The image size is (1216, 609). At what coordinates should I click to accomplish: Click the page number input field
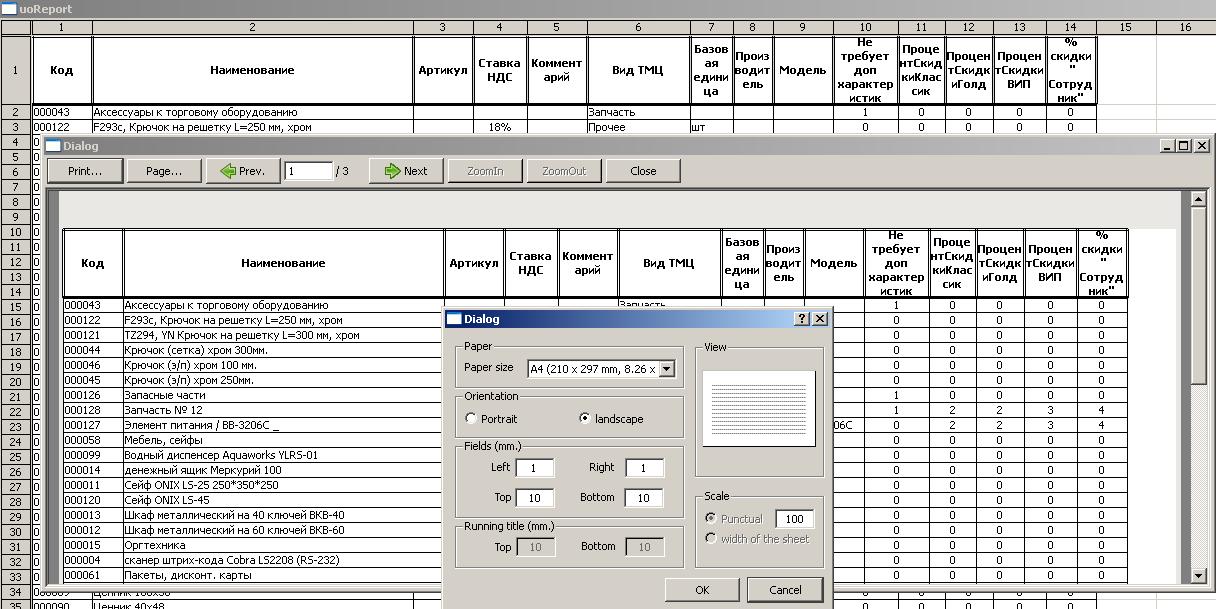(308, 171)
